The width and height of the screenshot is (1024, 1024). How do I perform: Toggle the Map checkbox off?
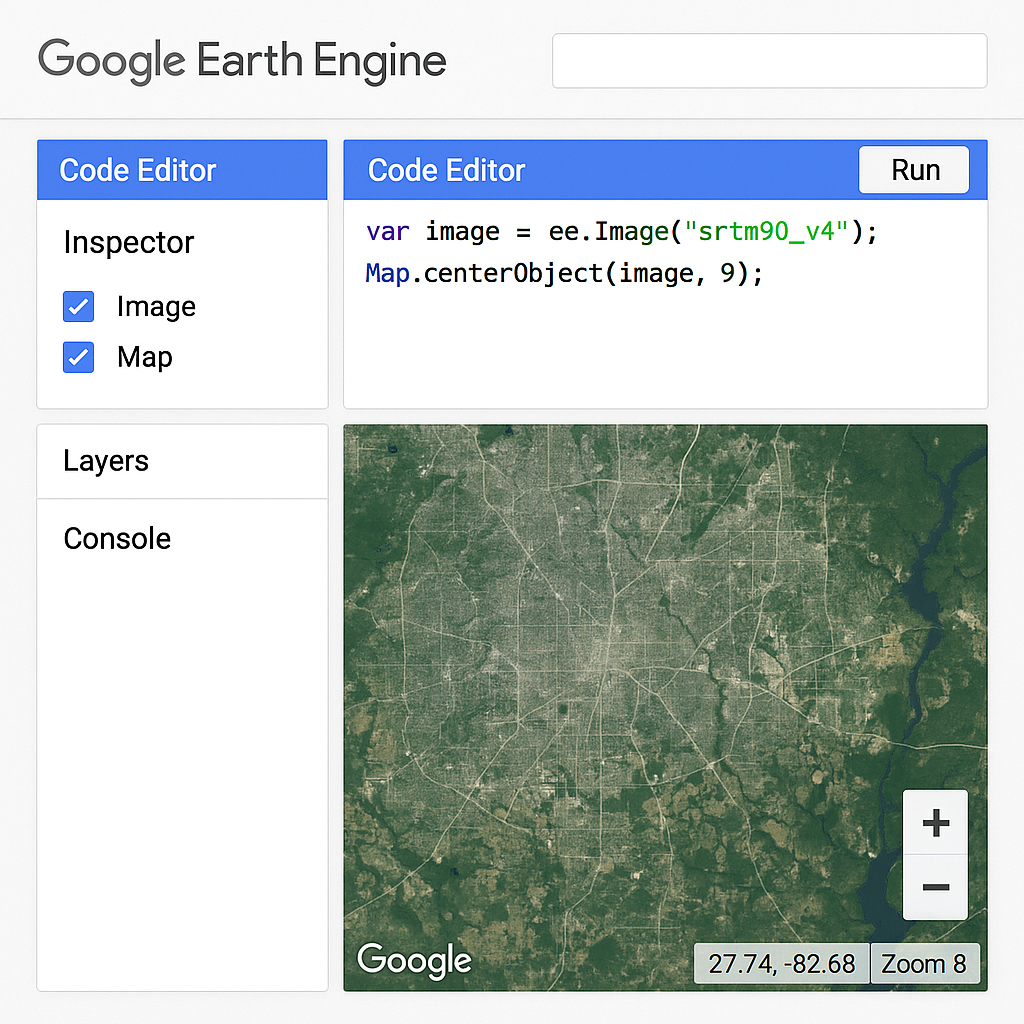point(79,357)
